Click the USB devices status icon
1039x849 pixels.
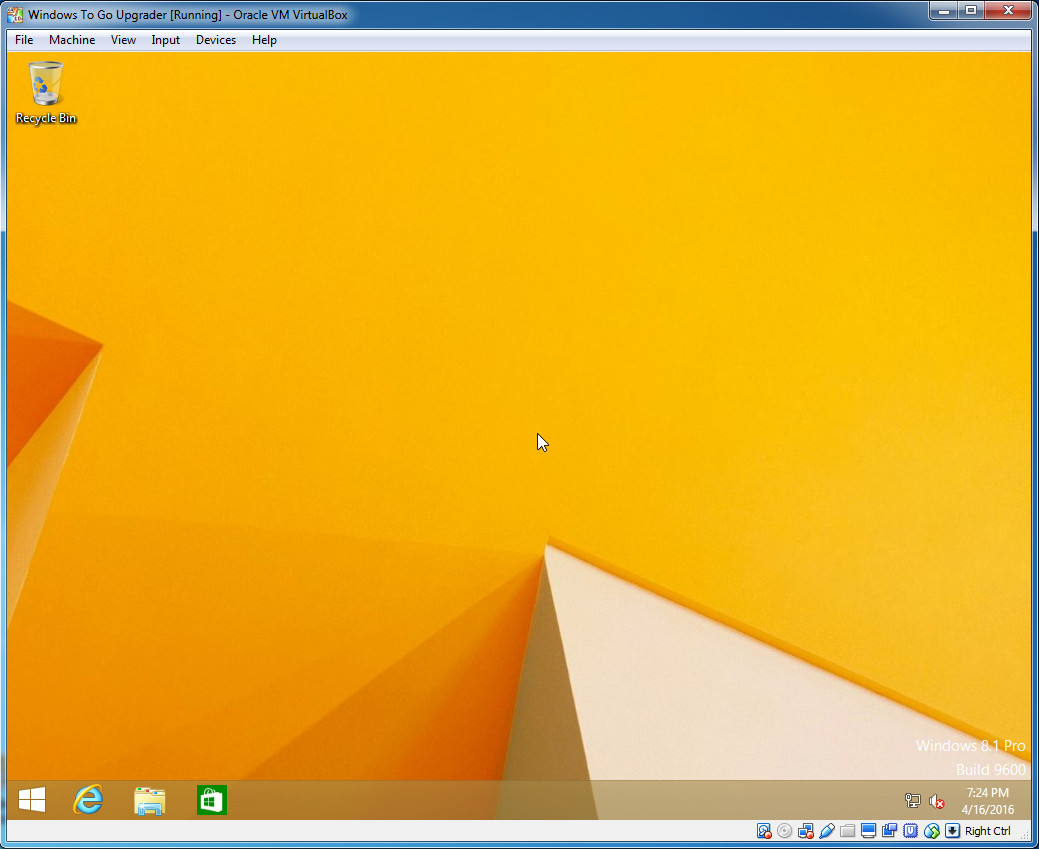(x=827, y=831)
